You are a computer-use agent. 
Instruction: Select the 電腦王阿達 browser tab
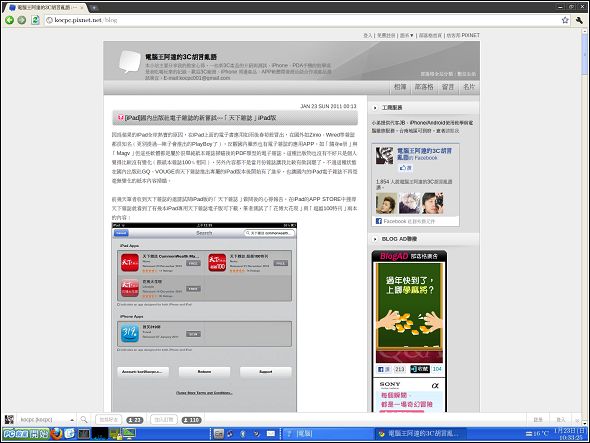coord(45,8)
